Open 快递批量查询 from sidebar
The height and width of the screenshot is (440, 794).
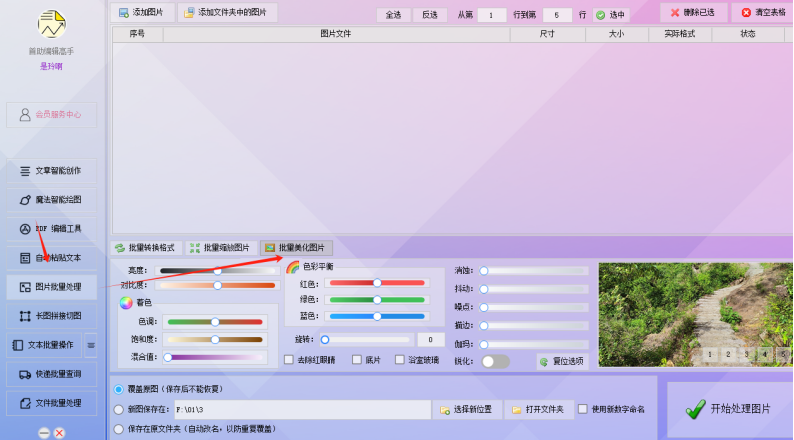point(52,374)
